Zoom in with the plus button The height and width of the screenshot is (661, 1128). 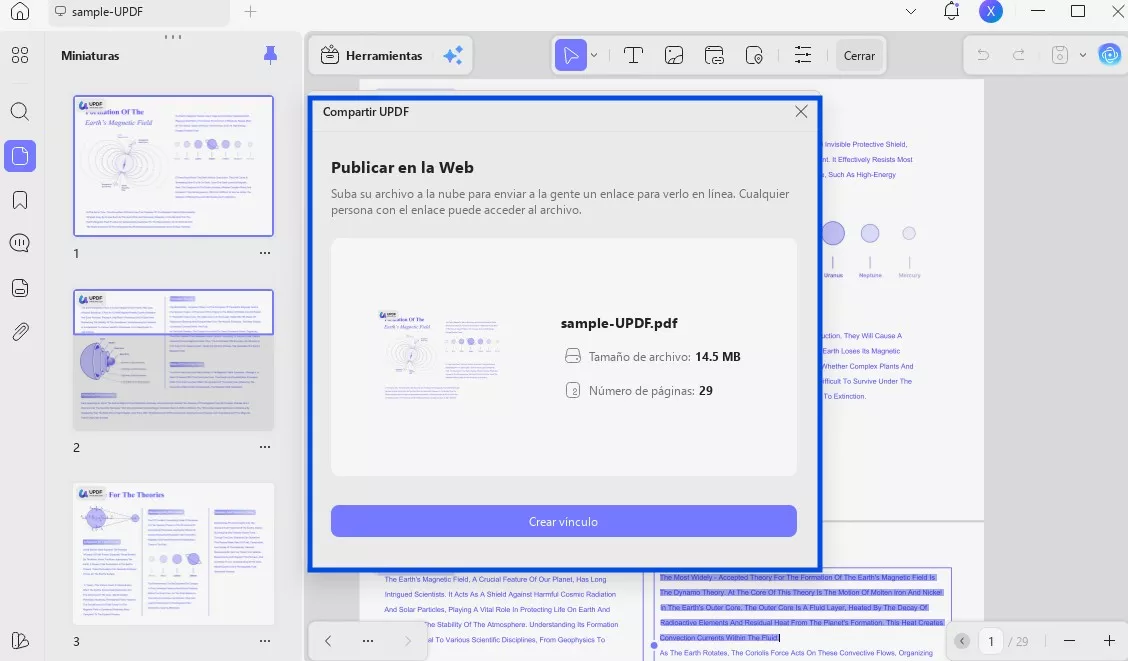(x=1109, y=641)
